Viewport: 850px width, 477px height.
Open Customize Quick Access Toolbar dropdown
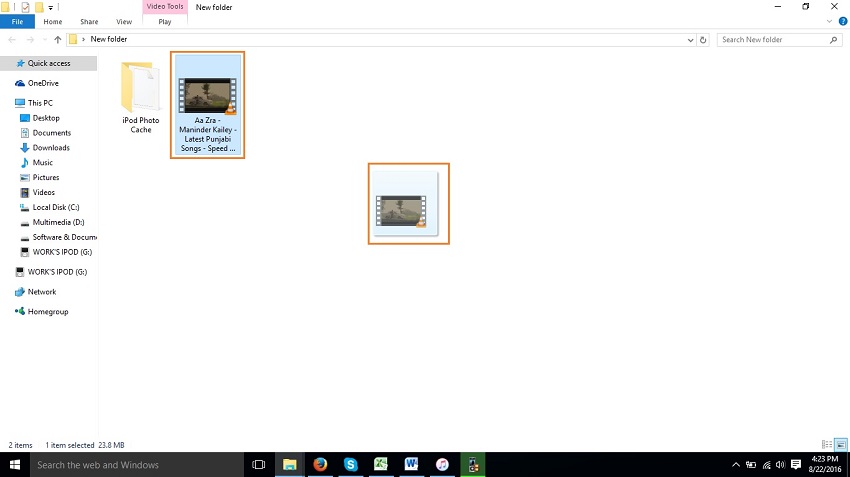tap(51, 7)
